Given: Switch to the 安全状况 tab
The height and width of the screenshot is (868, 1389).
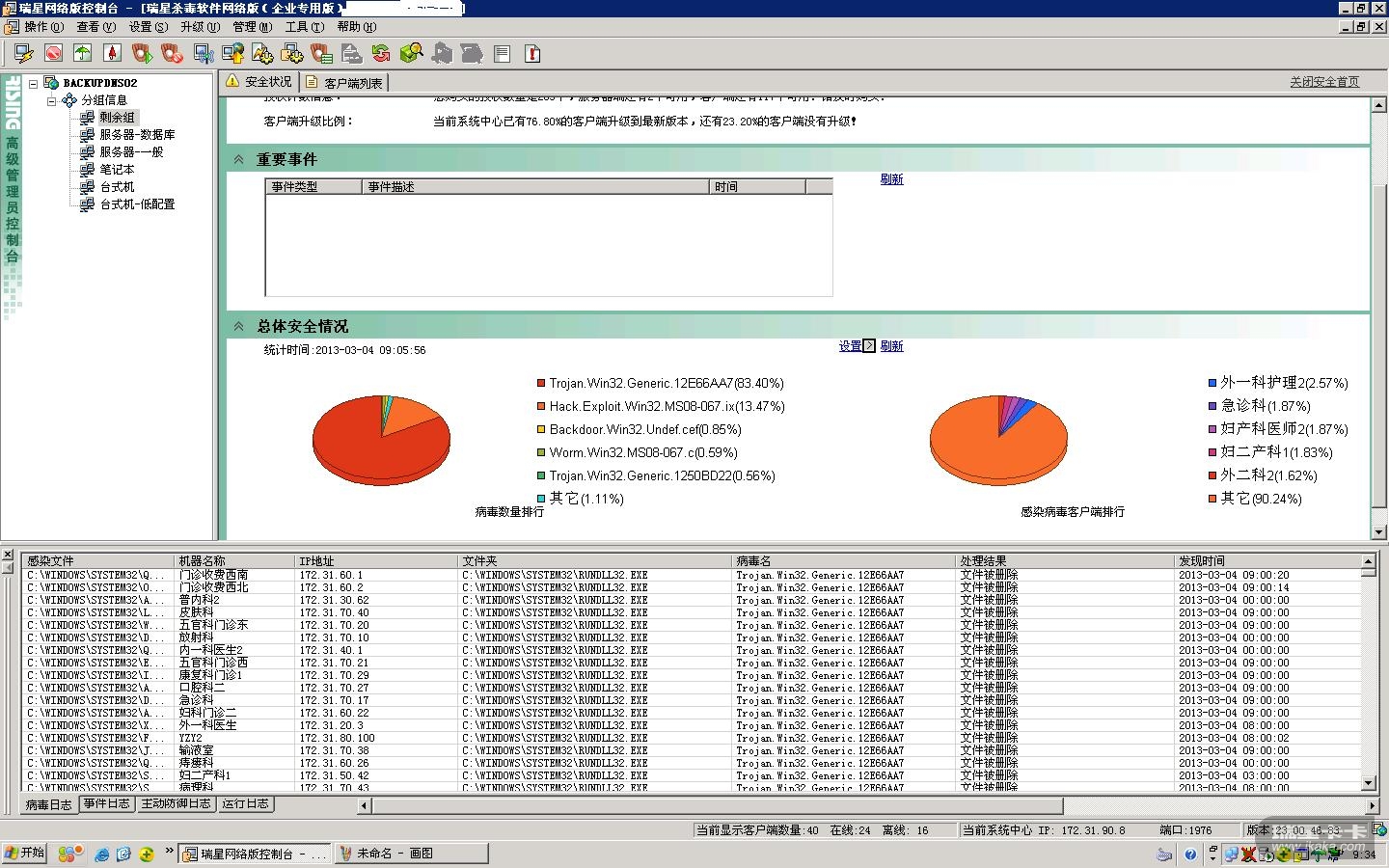Looking at the screenshot, I should 259,82.
